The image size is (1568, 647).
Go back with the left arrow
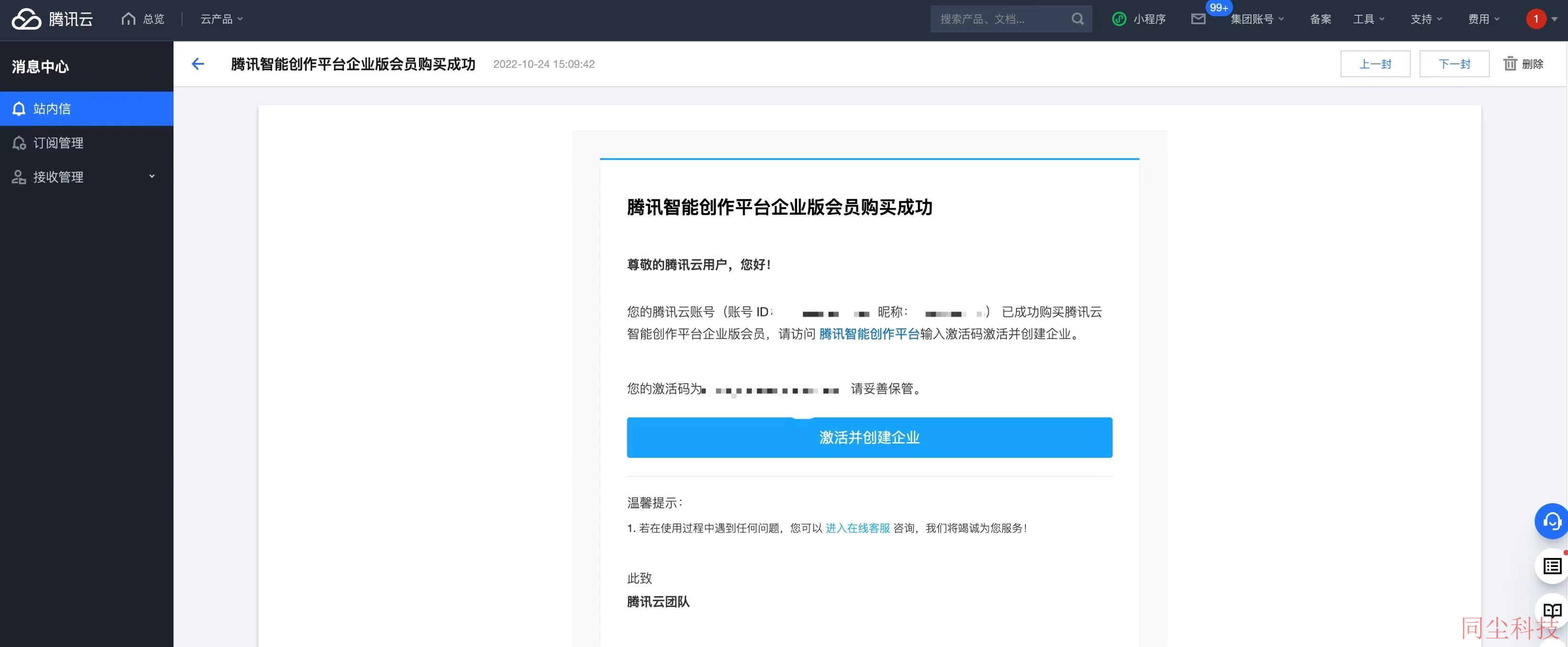[197, 64]
